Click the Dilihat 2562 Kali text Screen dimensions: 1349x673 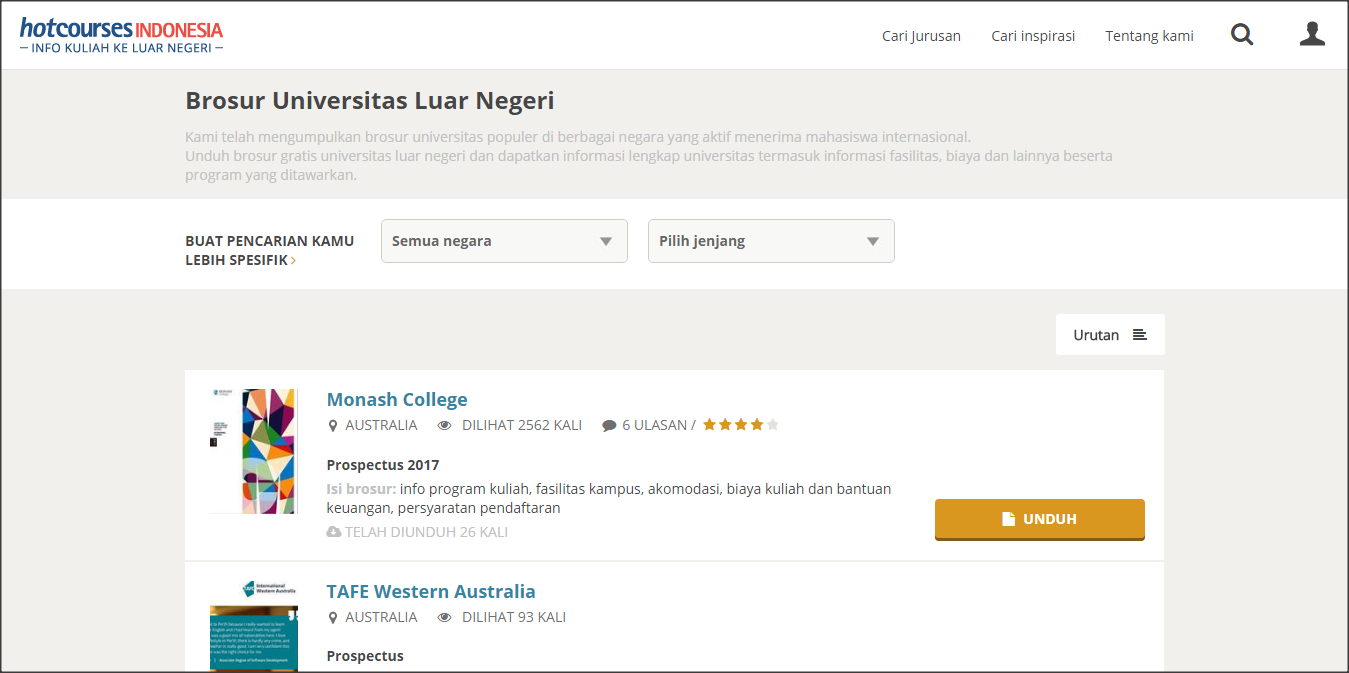pyautogui.click(x=522, y=425)
